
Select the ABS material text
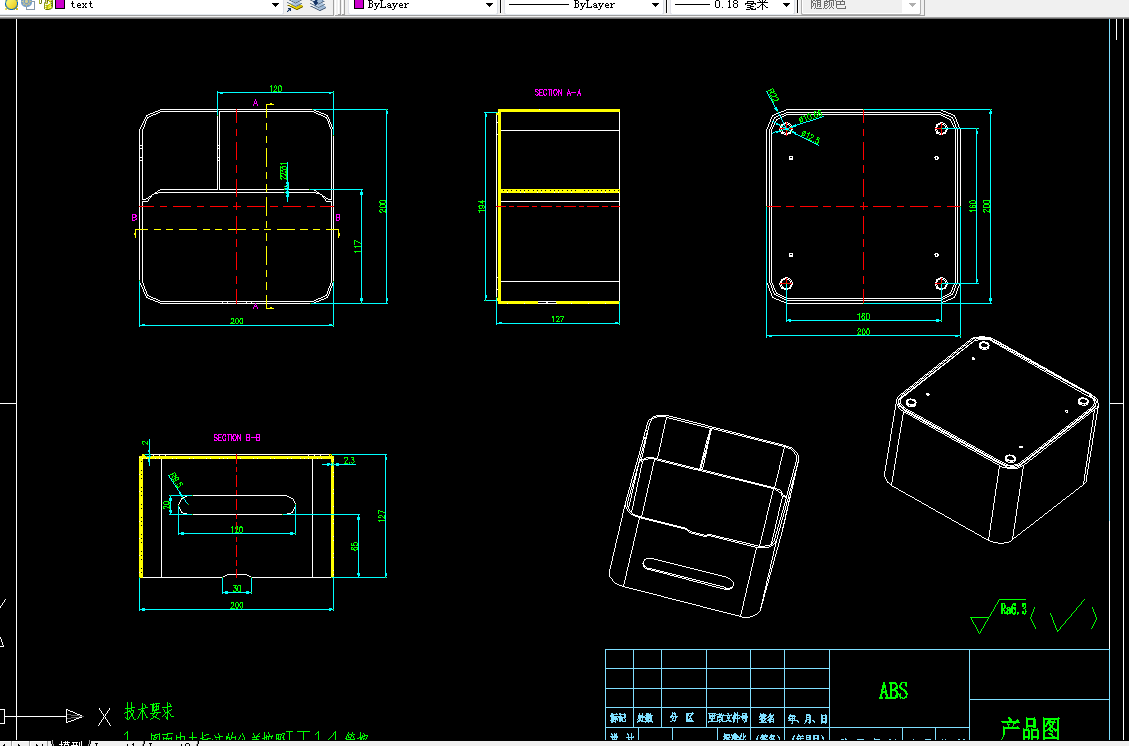click(x=894, y=691)
